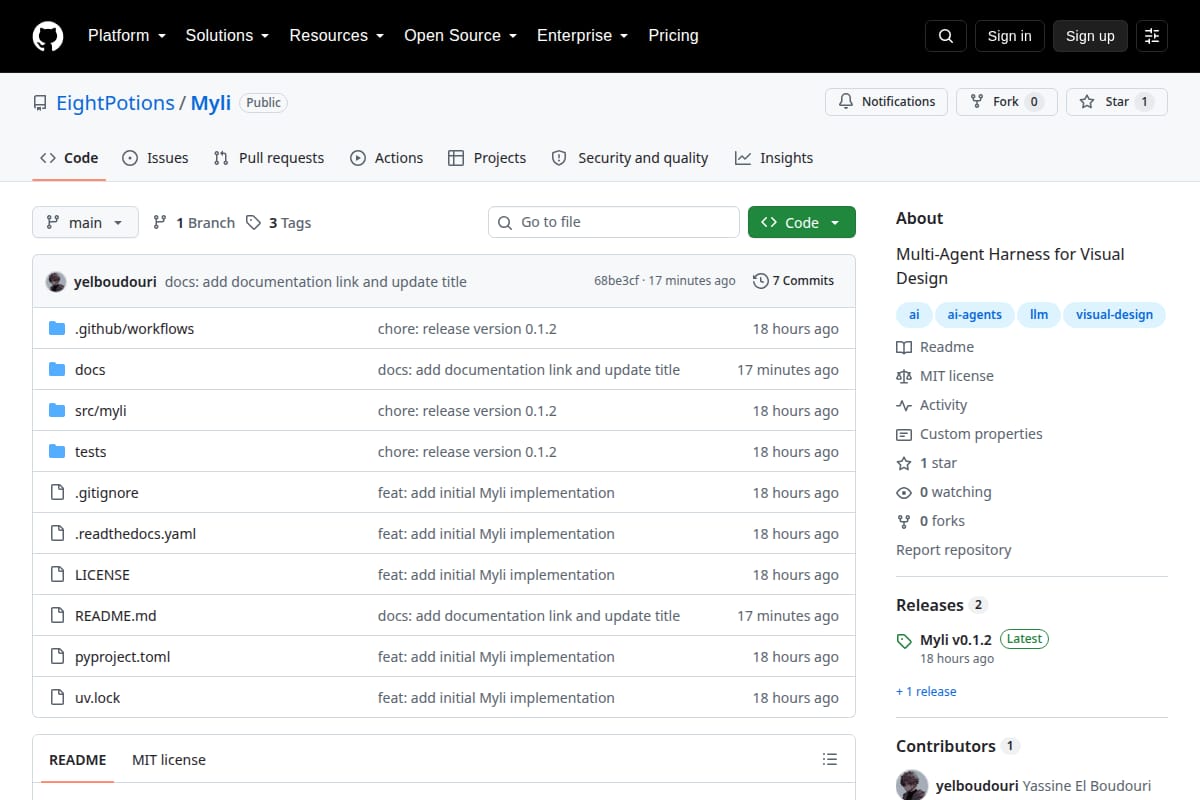
Task: Click the Sign up button
Action: coord(1090,36)
